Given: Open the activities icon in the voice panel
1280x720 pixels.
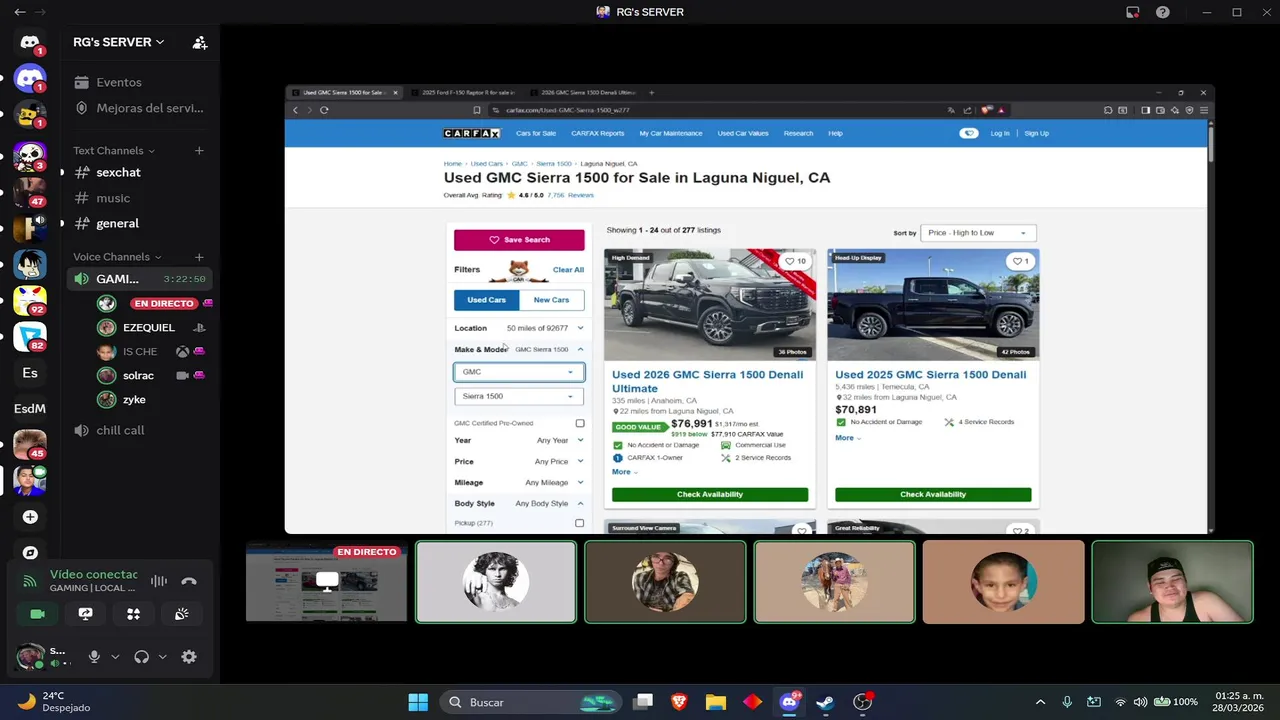Looking at the screenshot, I should coord(133,614).
